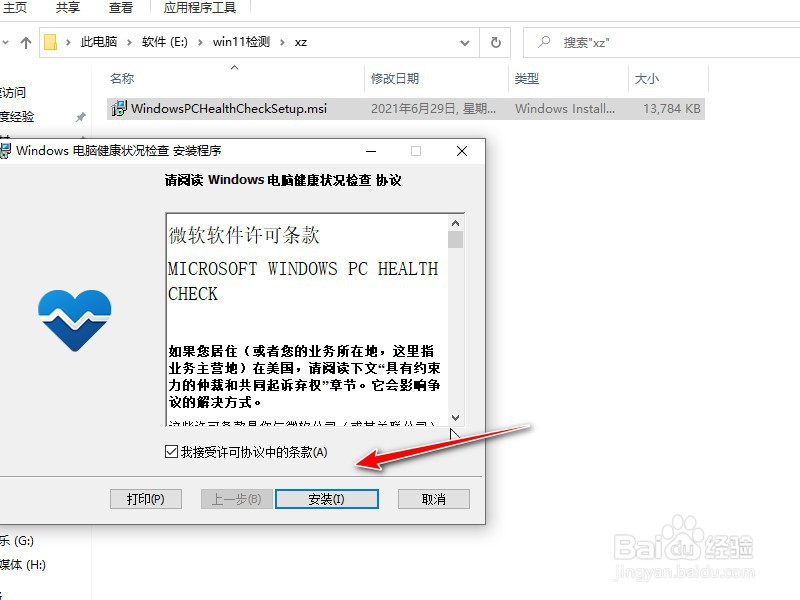This screenshot has width=800, height=600.
Task: Click xz in the address path
Action: tap(301, 42)
